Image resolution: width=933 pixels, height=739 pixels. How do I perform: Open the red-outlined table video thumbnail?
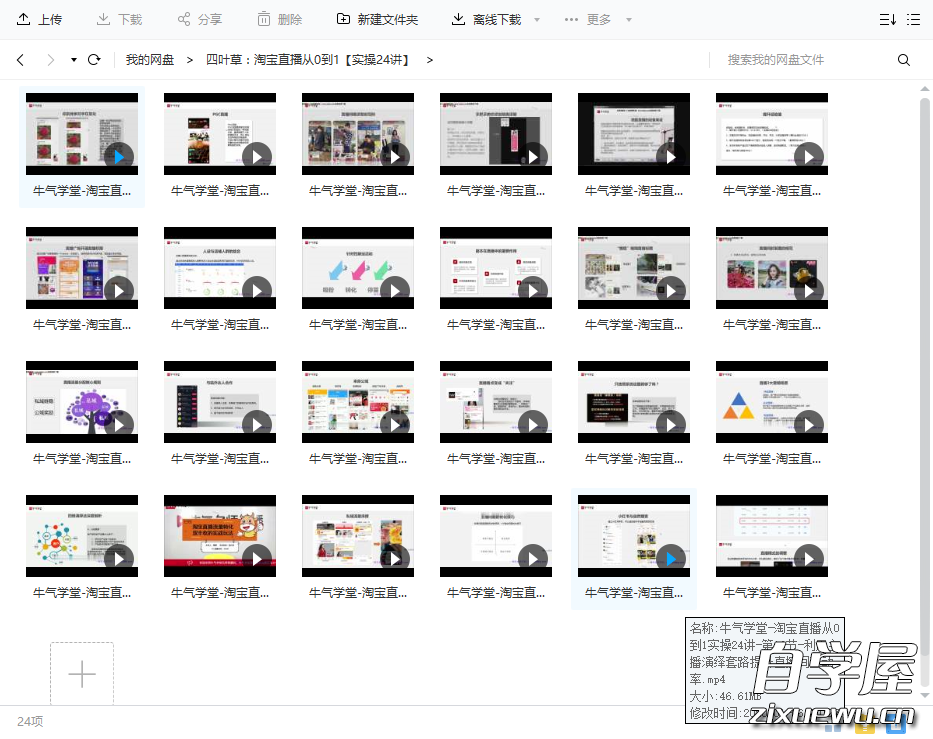(772, 536)
